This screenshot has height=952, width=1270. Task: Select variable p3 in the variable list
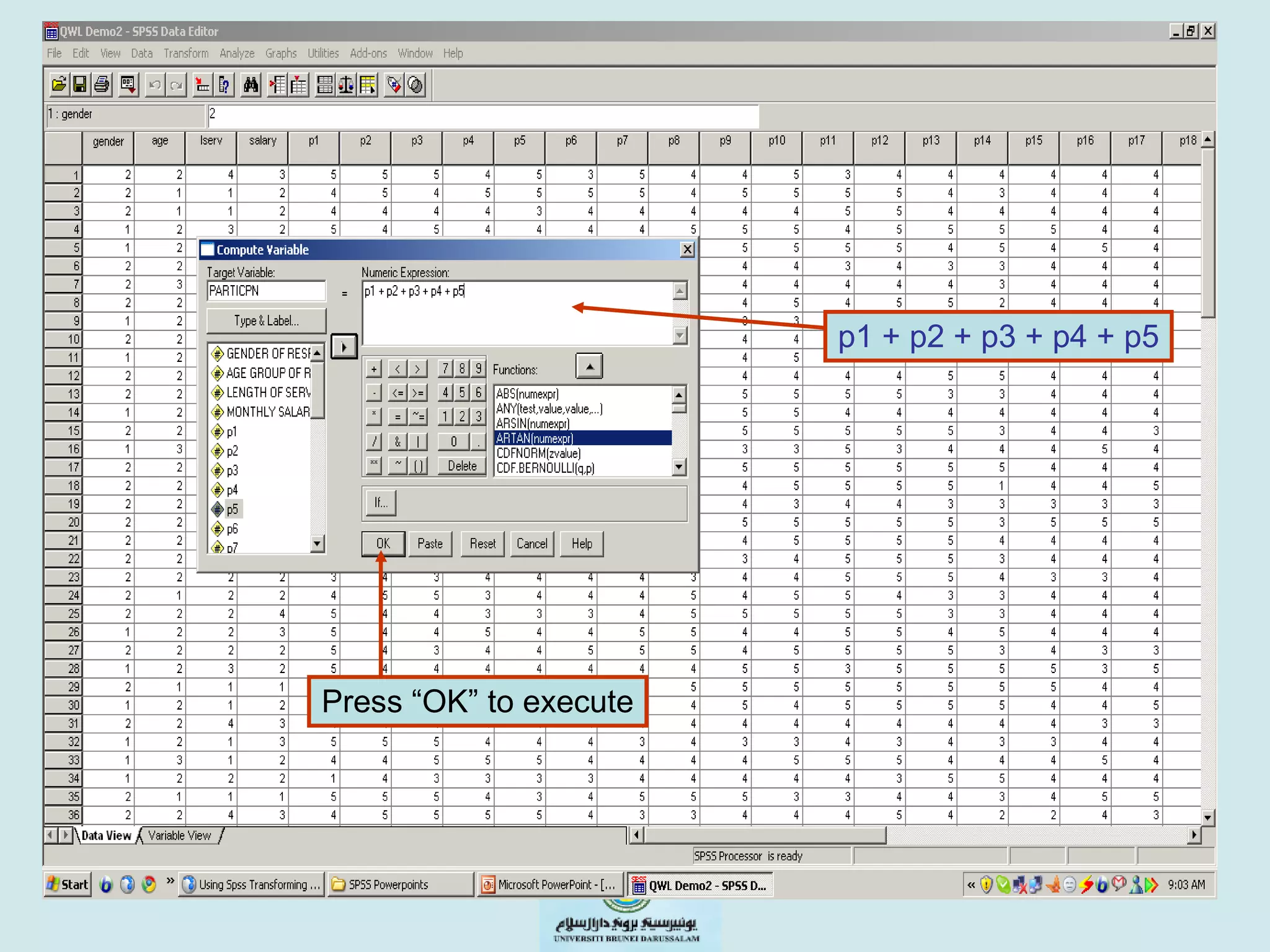232,470
